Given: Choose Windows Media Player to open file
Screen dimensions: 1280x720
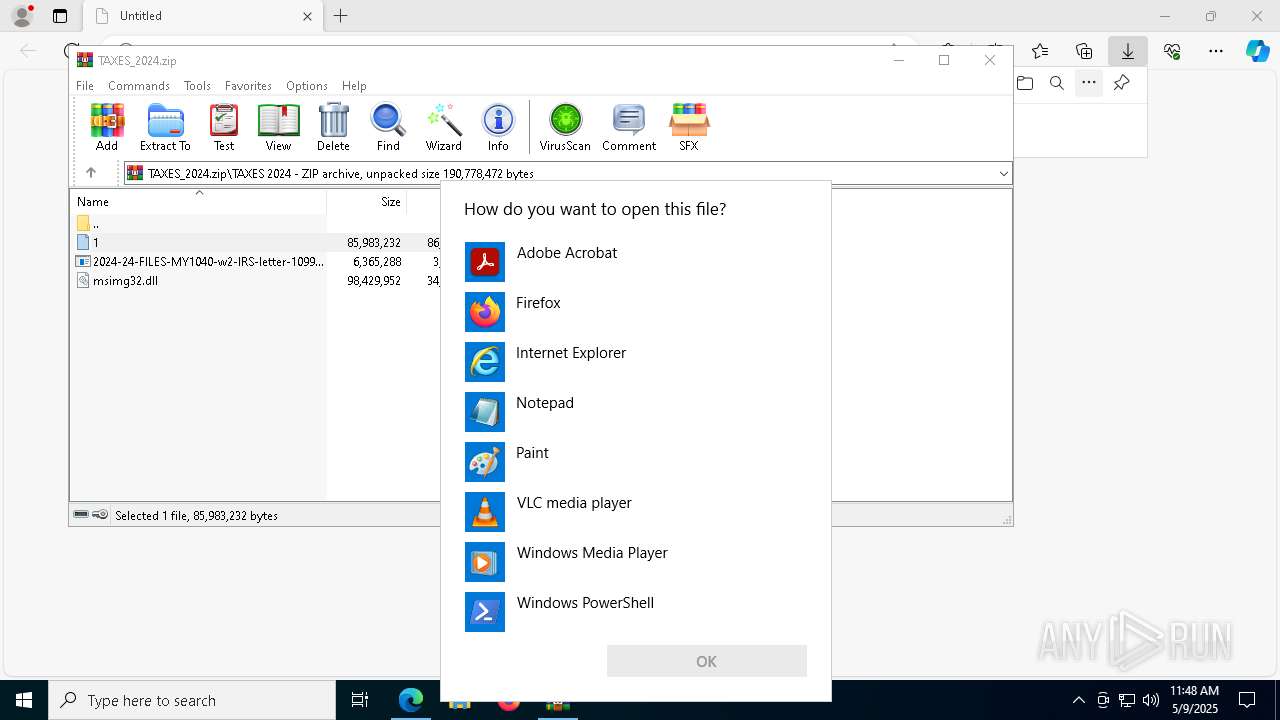Looking at the screenshot, I should point(636,562).
